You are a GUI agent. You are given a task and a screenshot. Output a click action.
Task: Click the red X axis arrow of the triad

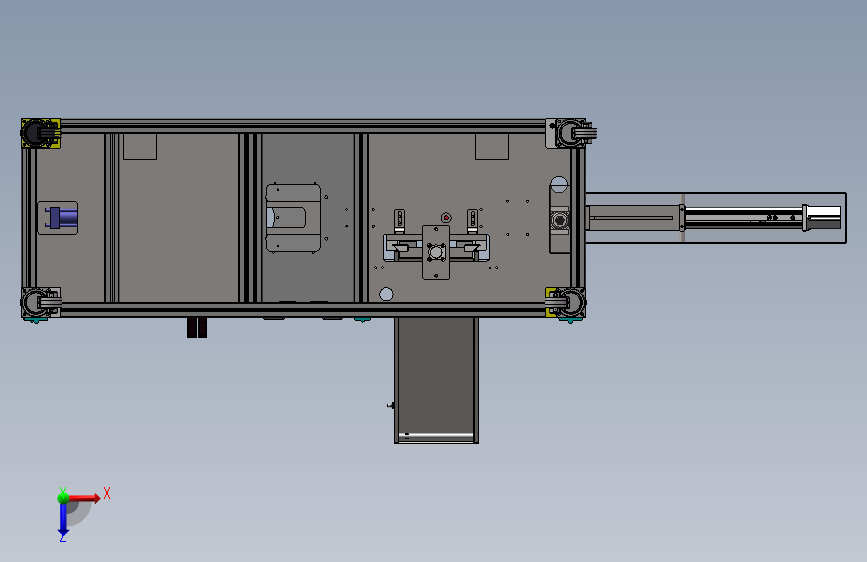[x=86, y=498]
